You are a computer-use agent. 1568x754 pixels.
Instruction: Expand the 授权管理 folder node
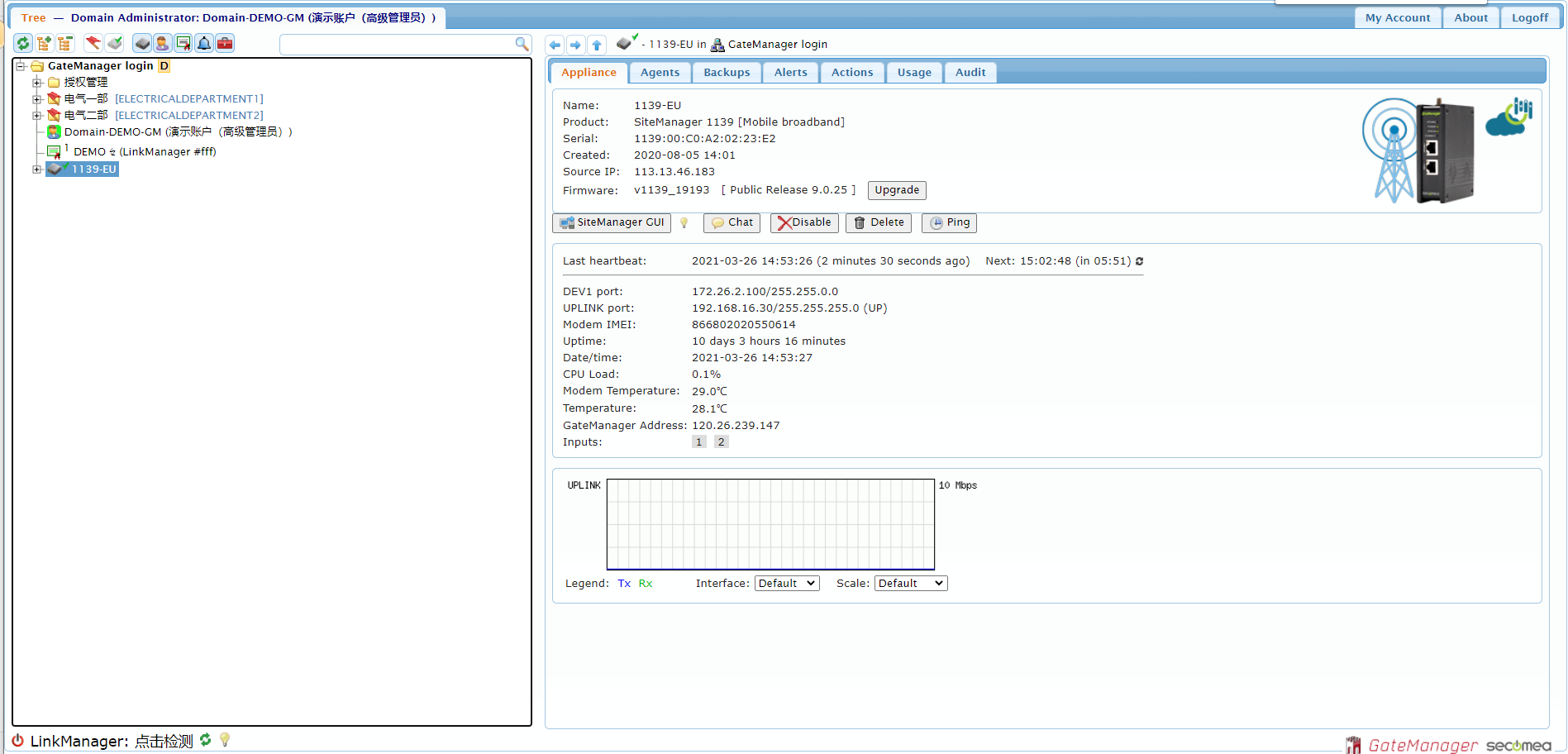tap(36, 83)
